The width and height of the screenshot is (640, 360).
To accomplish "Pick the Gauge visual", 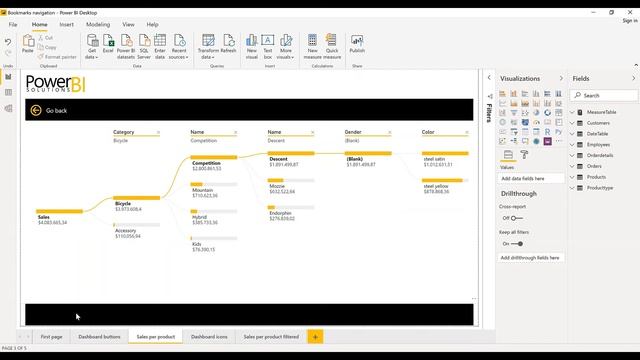I will (536, 122).
